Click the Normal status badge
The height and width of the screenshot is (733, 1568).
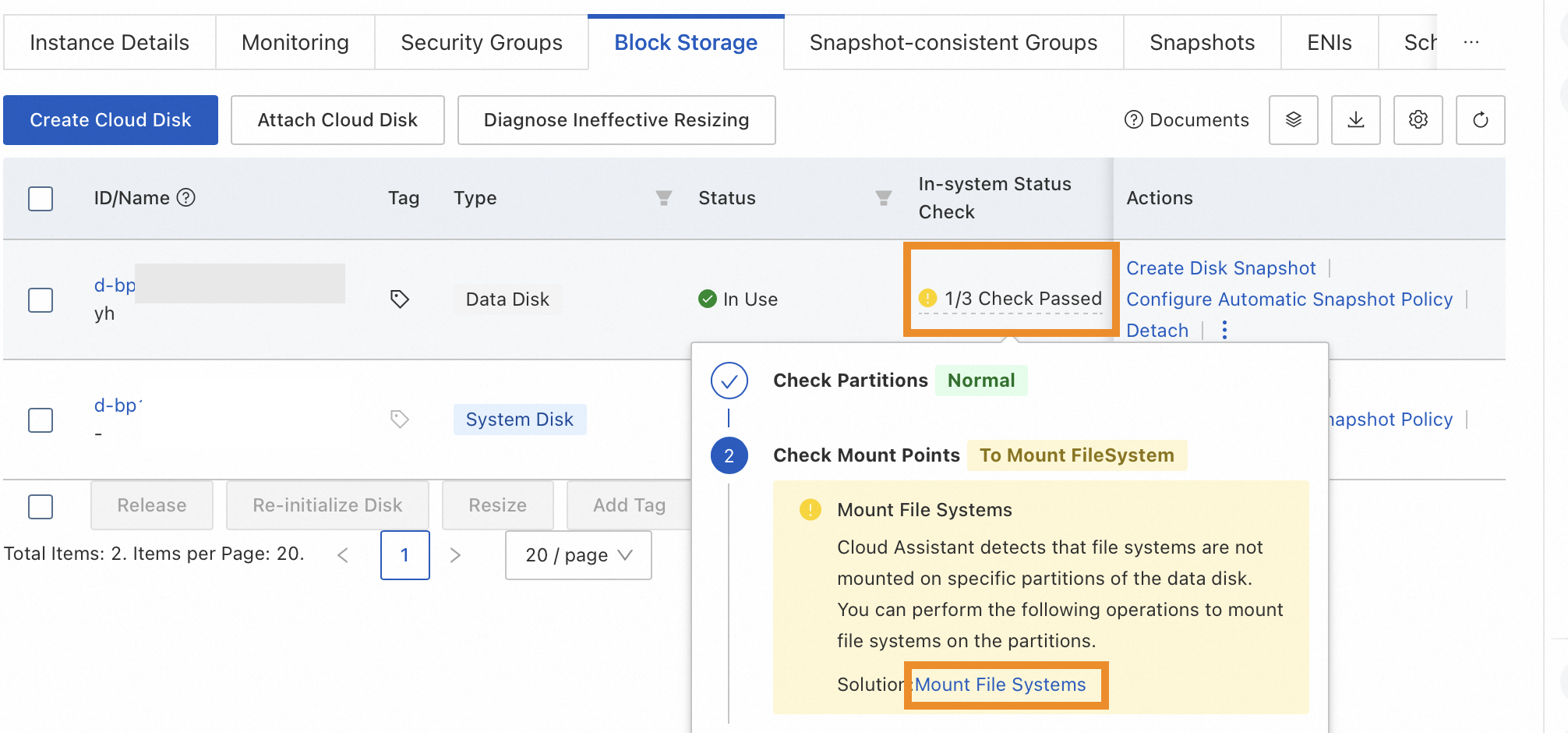point(981,381)
